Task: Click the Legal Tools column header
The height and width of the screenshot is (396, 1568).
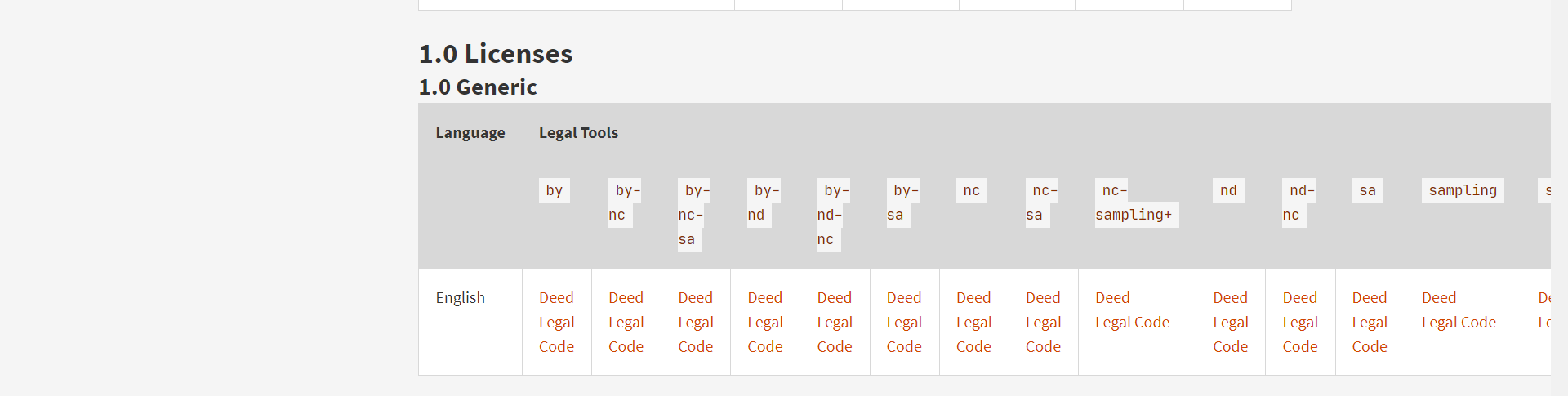Action: (x=578, y=132)
